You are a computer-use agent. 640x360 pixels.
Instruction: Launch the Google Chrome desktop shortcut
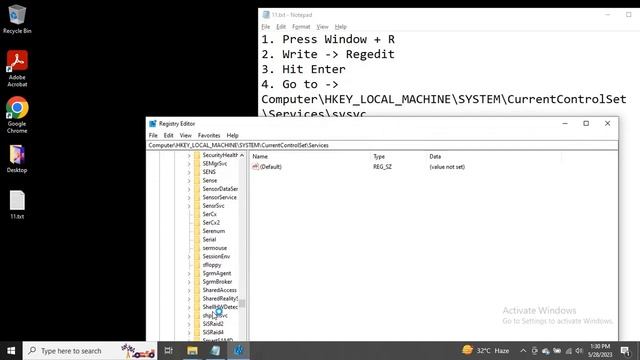[17, 115]
